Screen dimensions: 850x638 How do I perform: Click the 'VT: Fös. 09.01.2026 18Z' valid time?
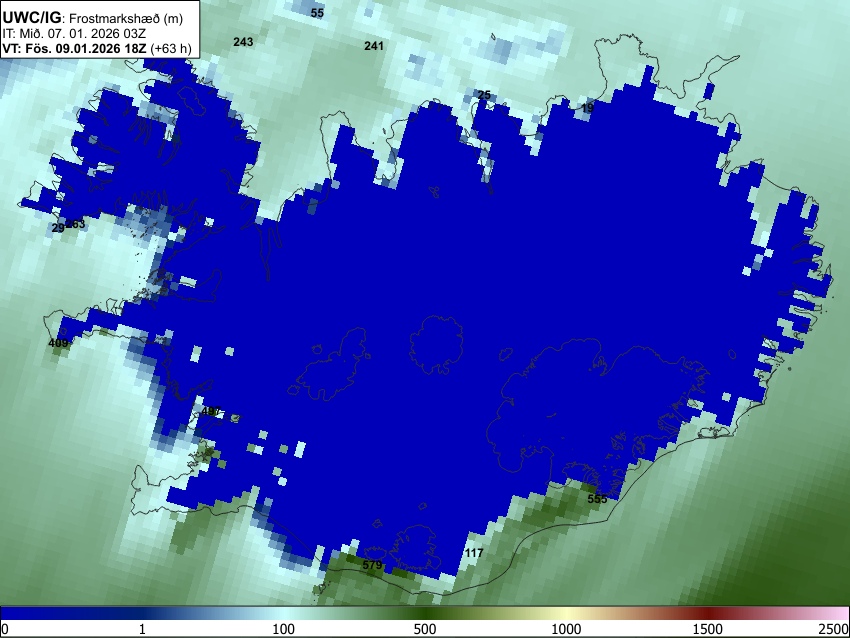pyautogui.click(x=74, y=48)
